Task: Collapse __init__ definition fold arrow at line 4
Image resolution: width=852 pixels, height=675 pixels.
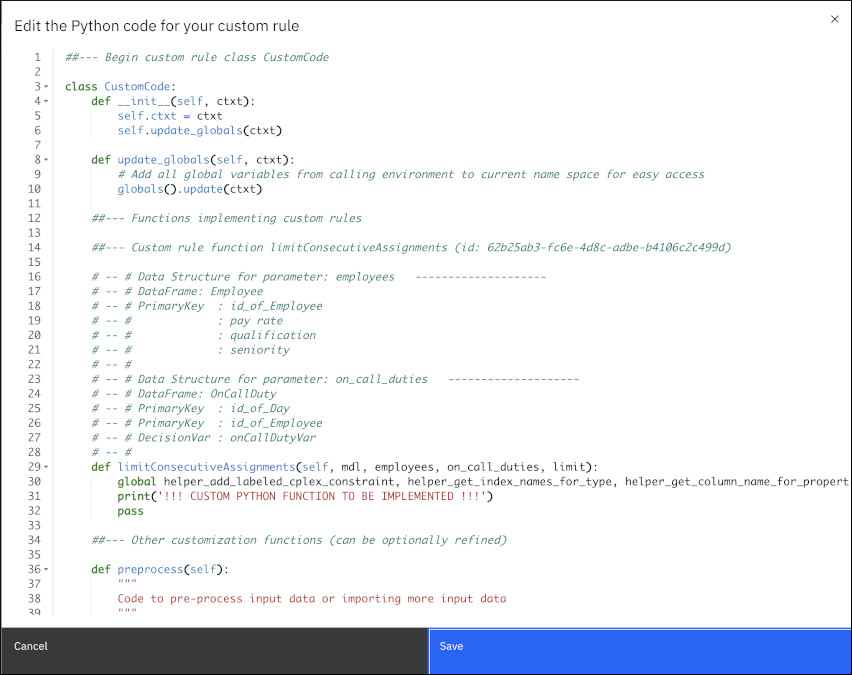Action: point(46,101)
